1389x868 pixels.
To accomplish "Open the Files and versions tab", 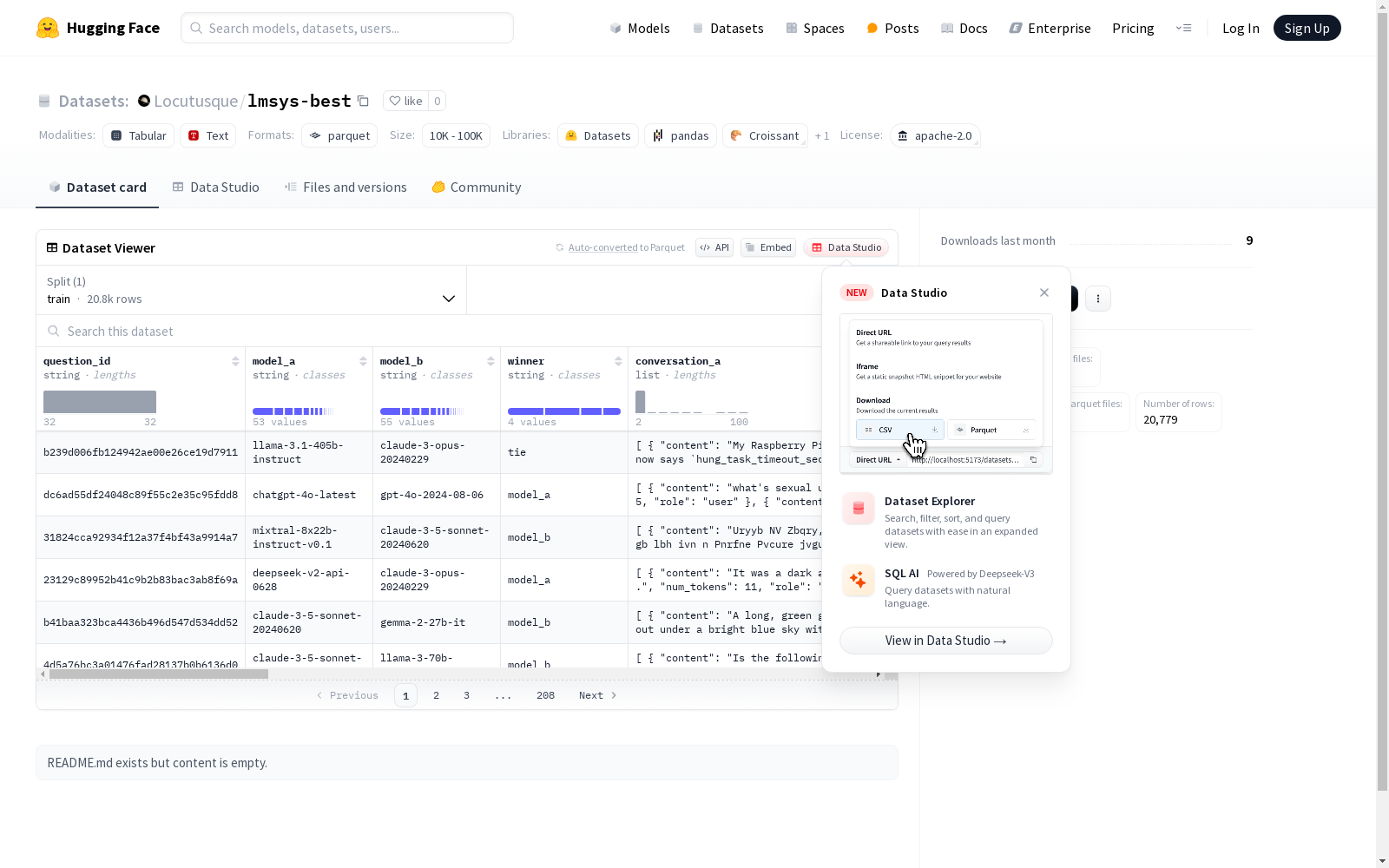I will (346, 187).
